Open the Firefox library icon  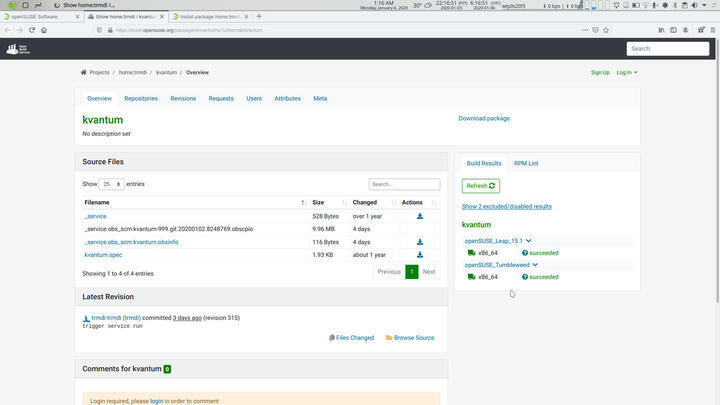click(x=661, y=30)
